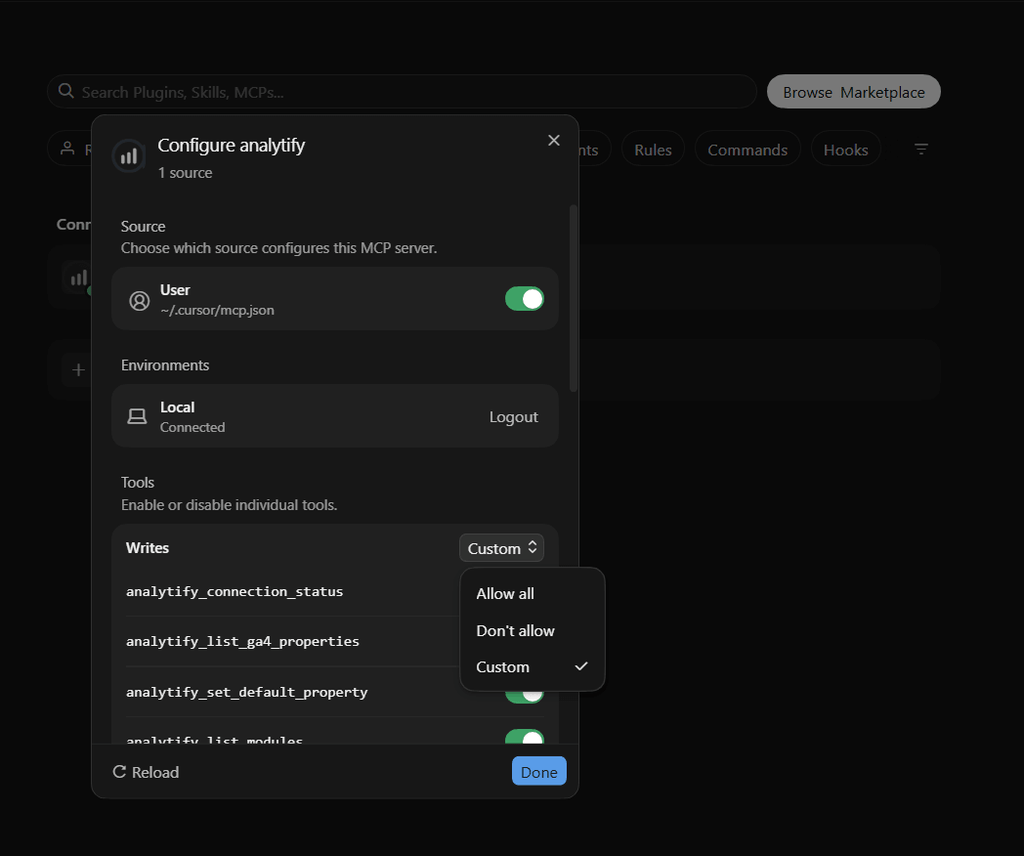1024x856 pixels.
Task: Click the person icon in the first background tab
Action: click(x=67, y=149)
